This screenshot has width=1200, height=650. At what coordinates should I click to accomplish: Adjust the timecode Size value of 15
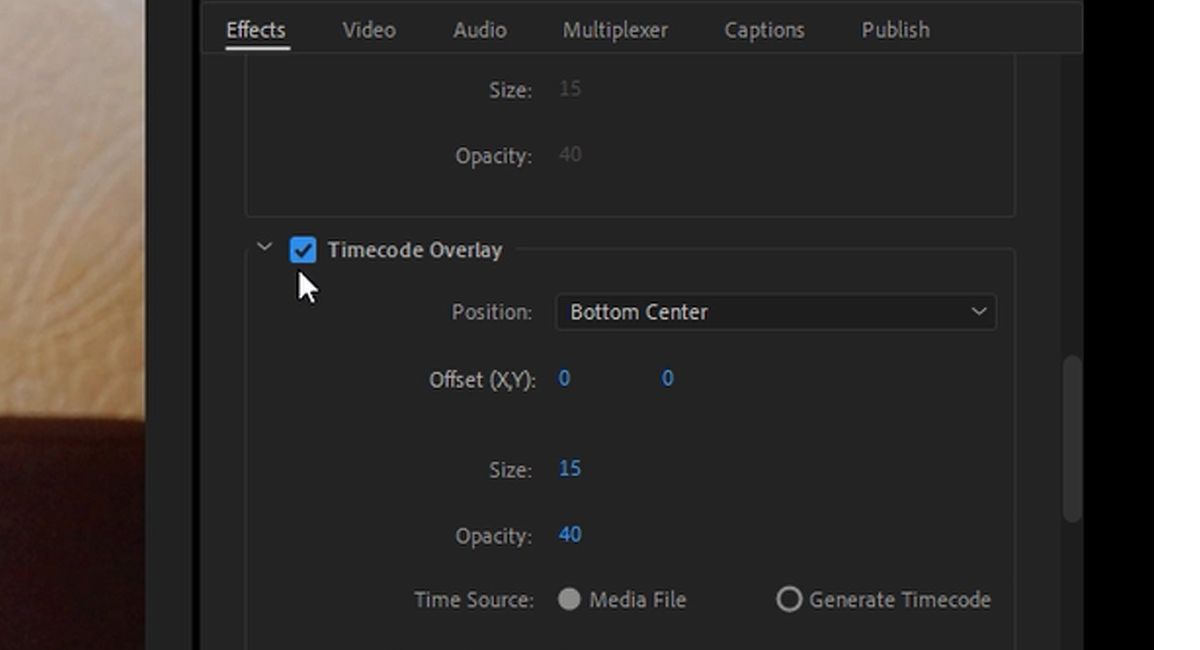click(x=568, y=468)
